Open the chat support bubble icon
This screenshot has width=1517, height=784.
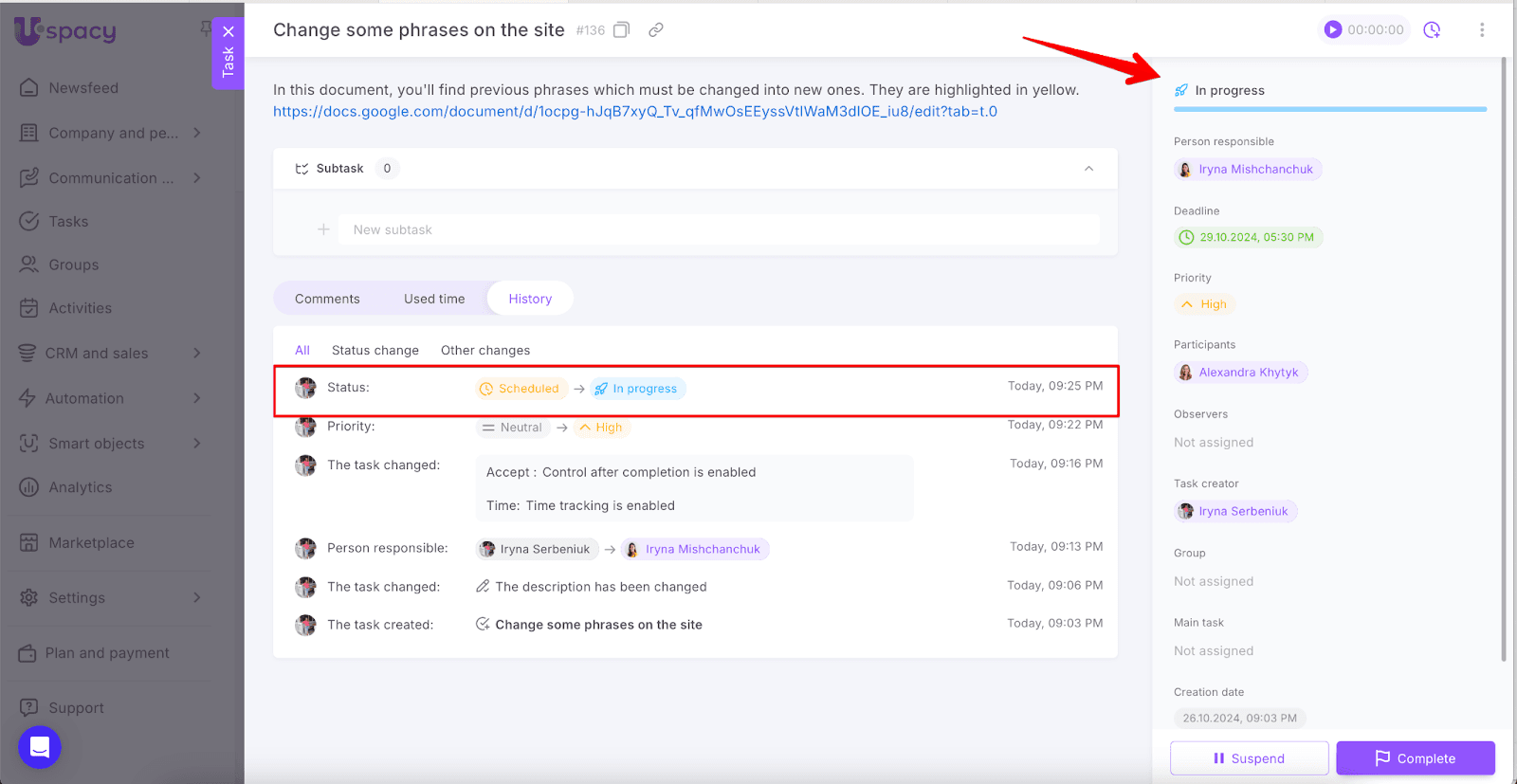coord(40,748)
